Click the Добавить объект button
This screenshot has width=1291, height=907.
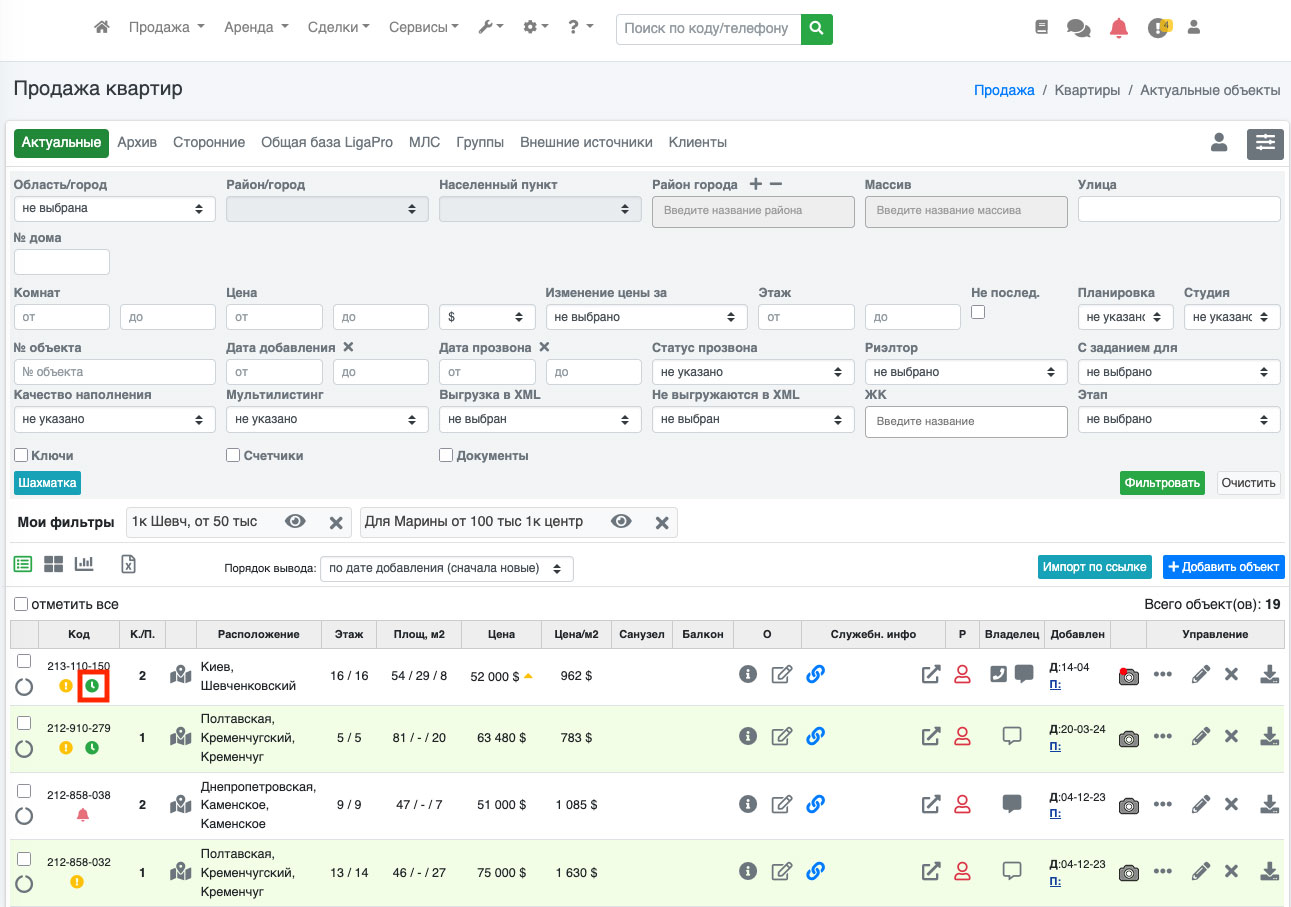[1223, 567]
